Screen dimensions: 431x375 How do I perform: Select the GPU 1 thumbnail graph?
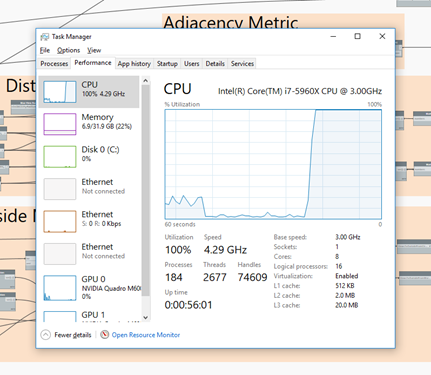(x=60, y=316)
